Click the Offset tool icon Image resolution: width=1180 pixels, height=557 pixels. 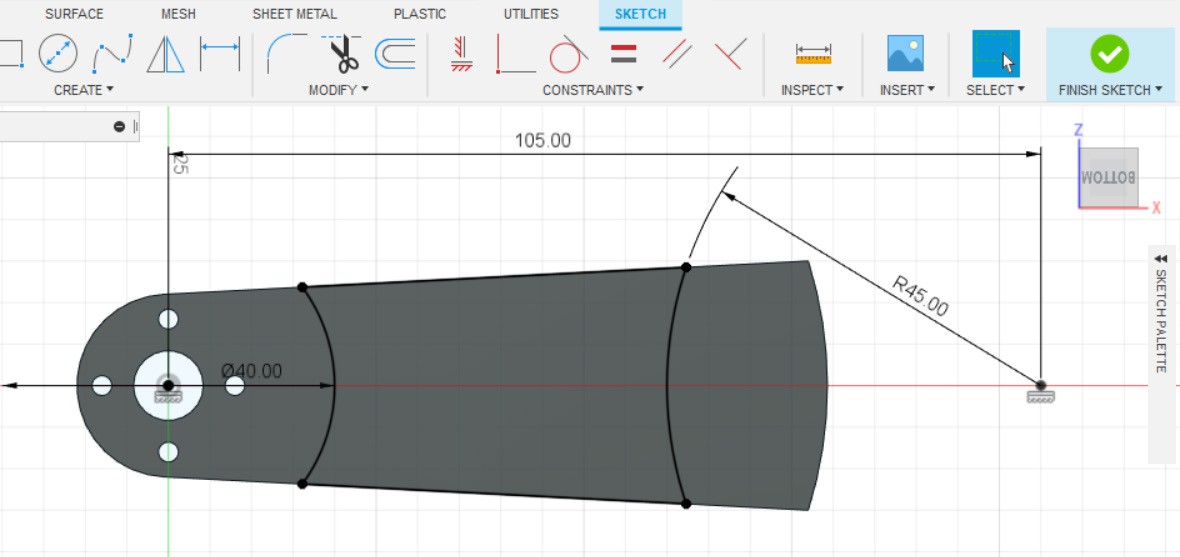point(396,53)
